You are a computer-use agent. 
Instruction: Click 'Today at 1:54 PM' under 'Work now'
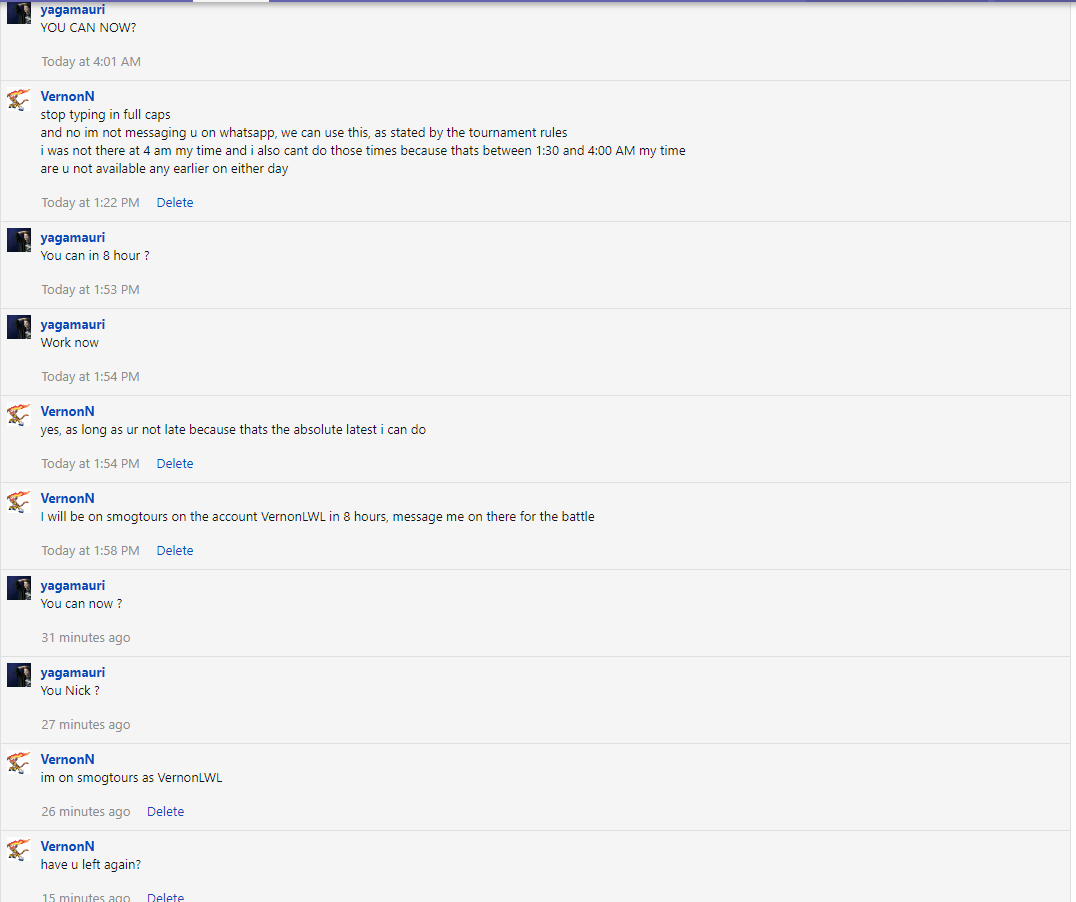[x=90, y=377]
